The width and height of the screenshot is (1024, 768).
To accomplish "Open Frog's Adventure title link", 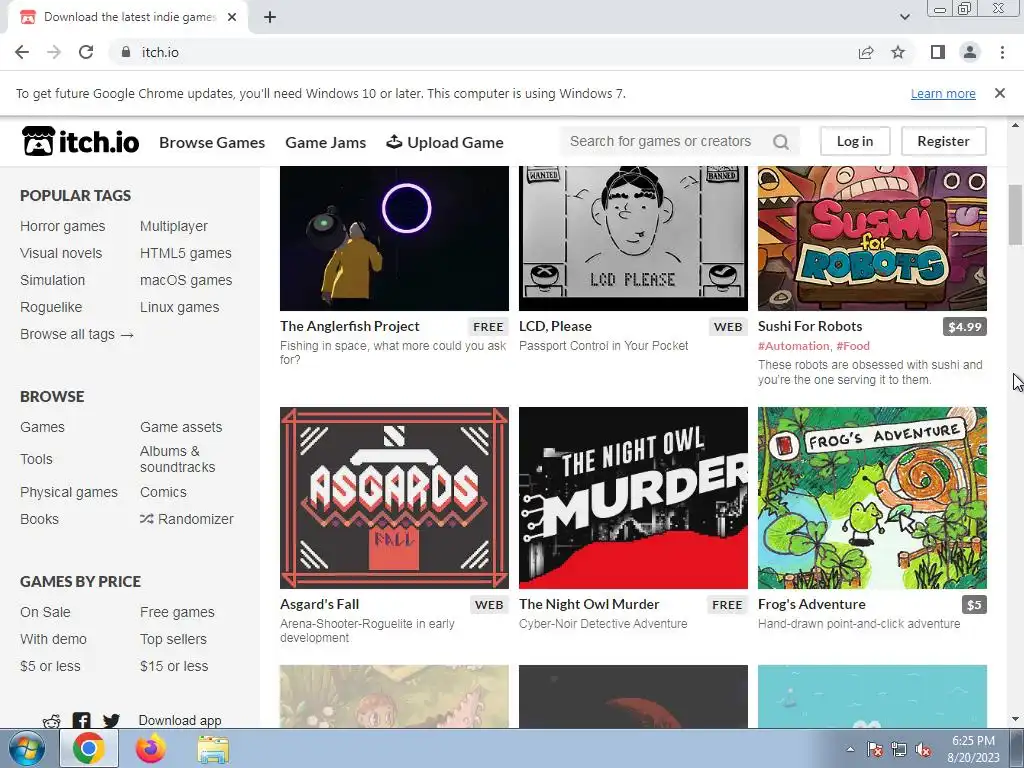I will click(812, 605).
